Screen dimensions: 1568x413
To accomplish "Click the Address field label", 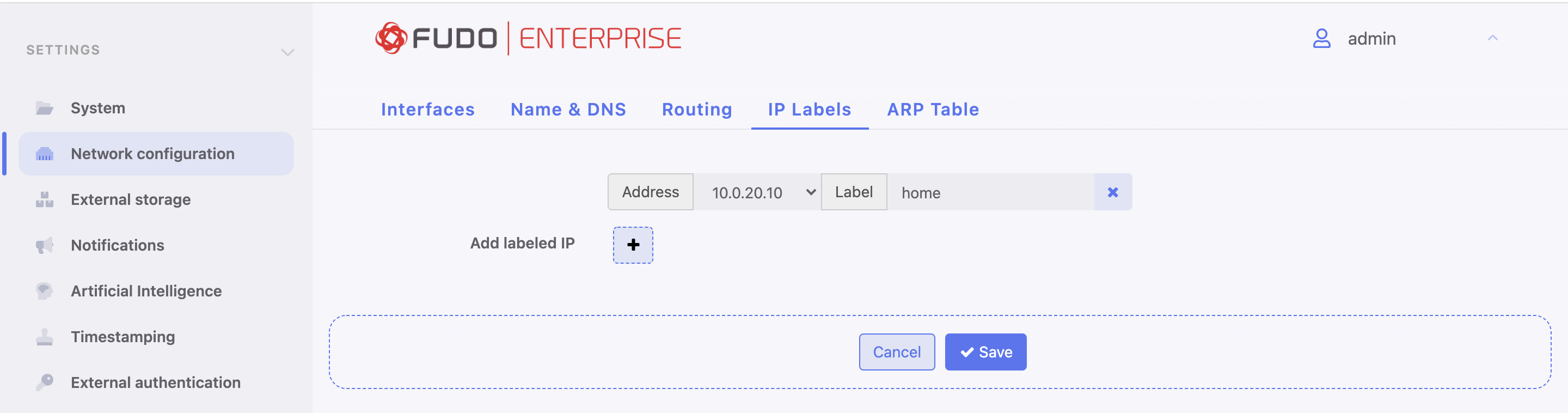I will [650, 192].
